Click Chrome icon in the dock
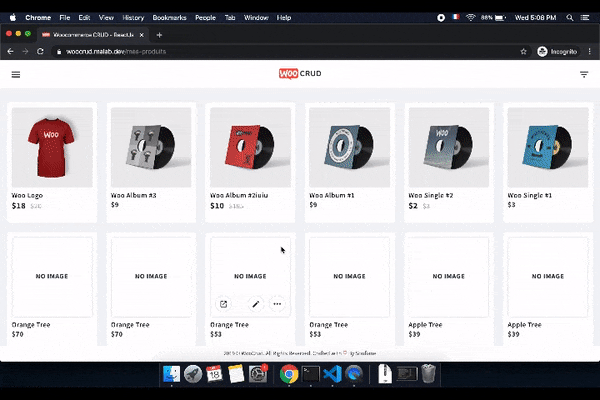This screenshot has height=400, width=600. click(x=289, y=374)
